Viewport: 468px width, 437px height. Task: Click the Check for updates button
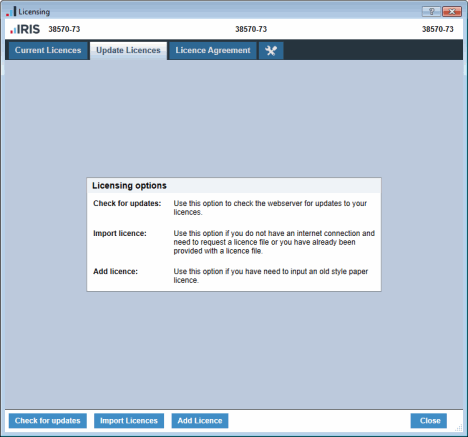coord(48,421)
